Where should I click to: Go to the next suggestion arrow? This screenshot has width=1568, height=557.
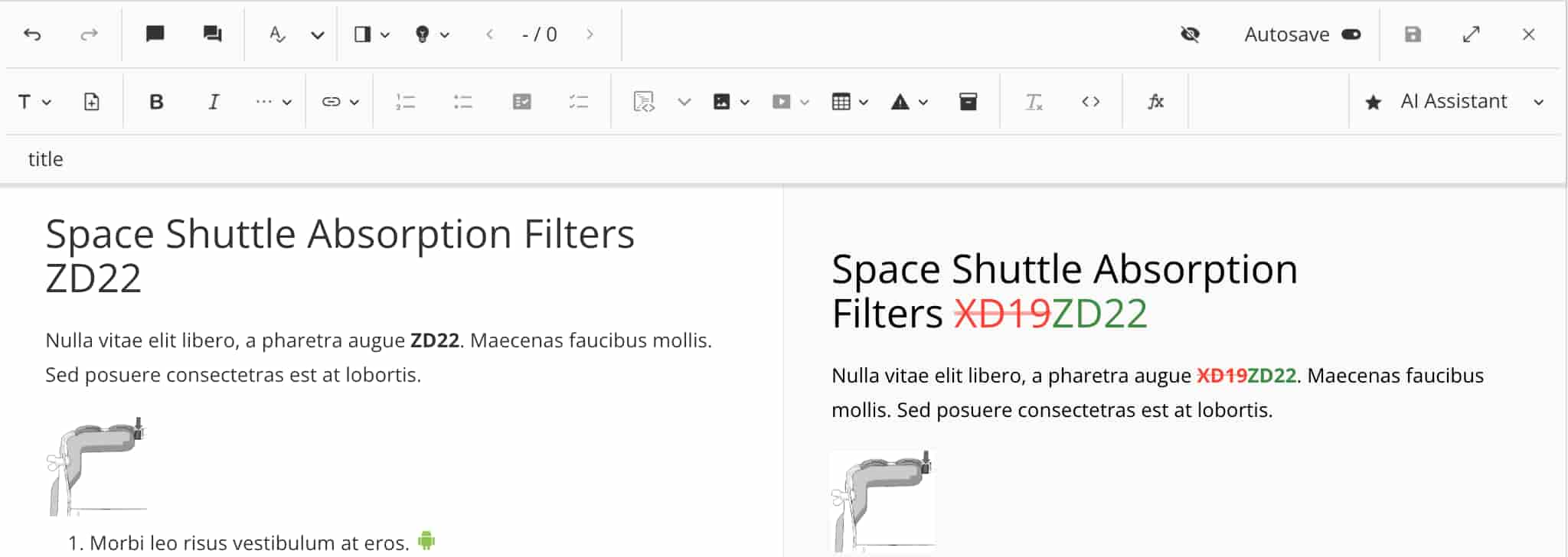coord(590,34)
